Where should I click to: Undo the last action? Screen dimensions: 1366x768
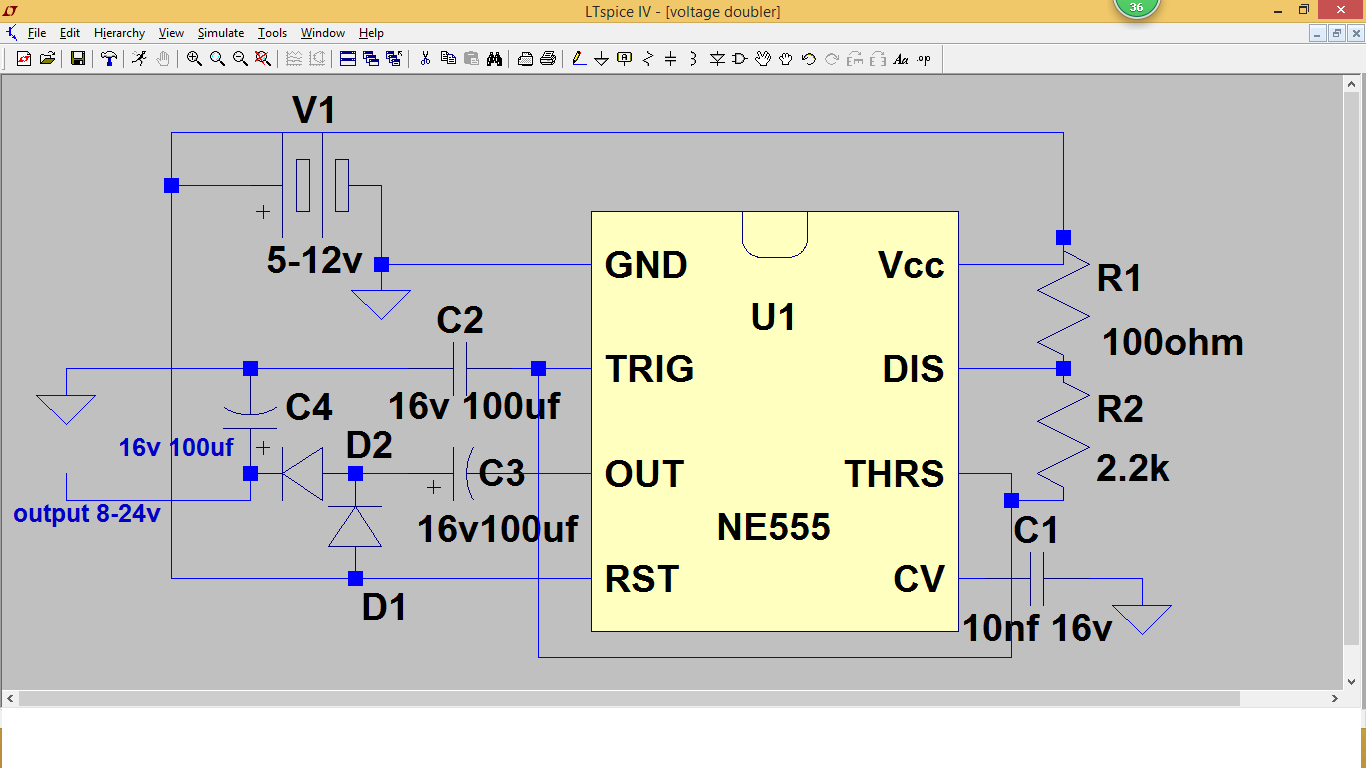pyautogui.click(x=807, y=59)
